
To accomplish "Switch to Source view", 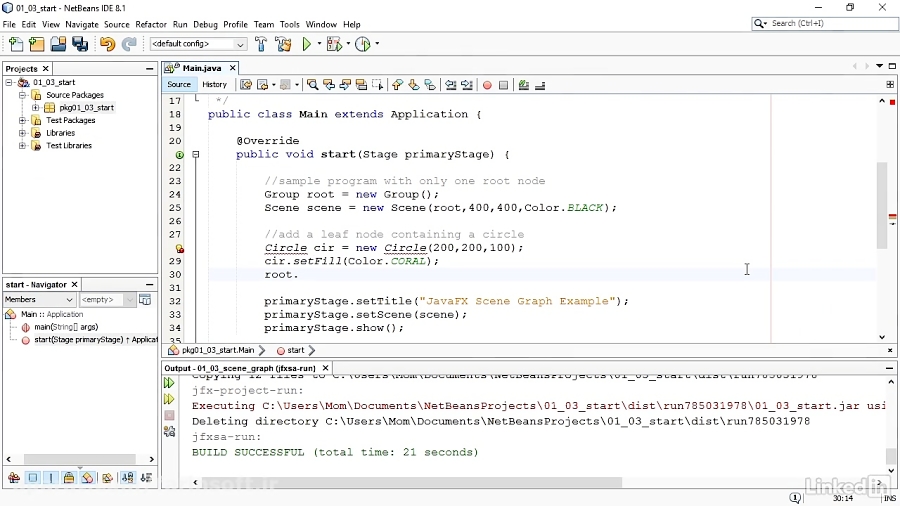I will [x=179, y=84].
